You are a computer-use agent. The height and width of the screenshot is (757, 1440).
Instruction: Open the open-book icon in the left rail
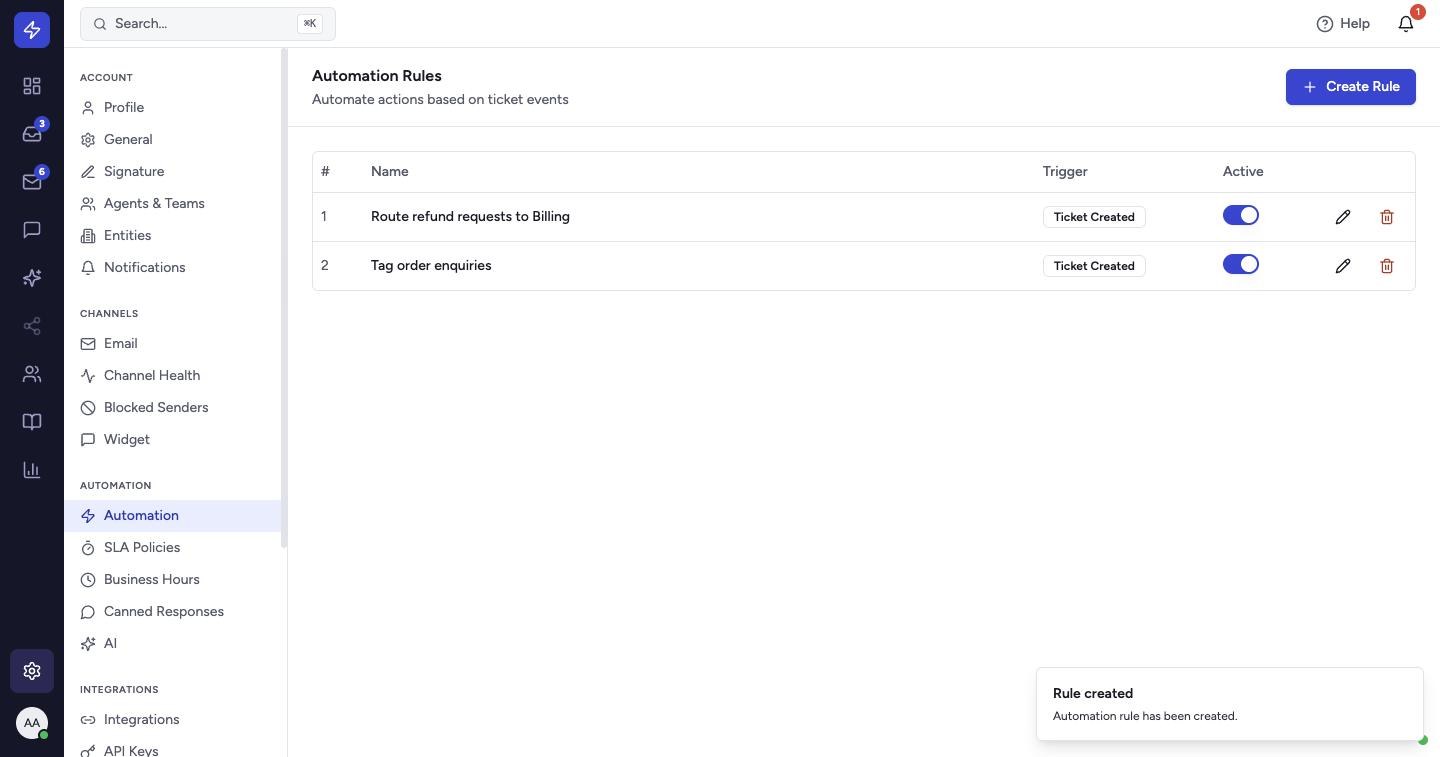32,422
